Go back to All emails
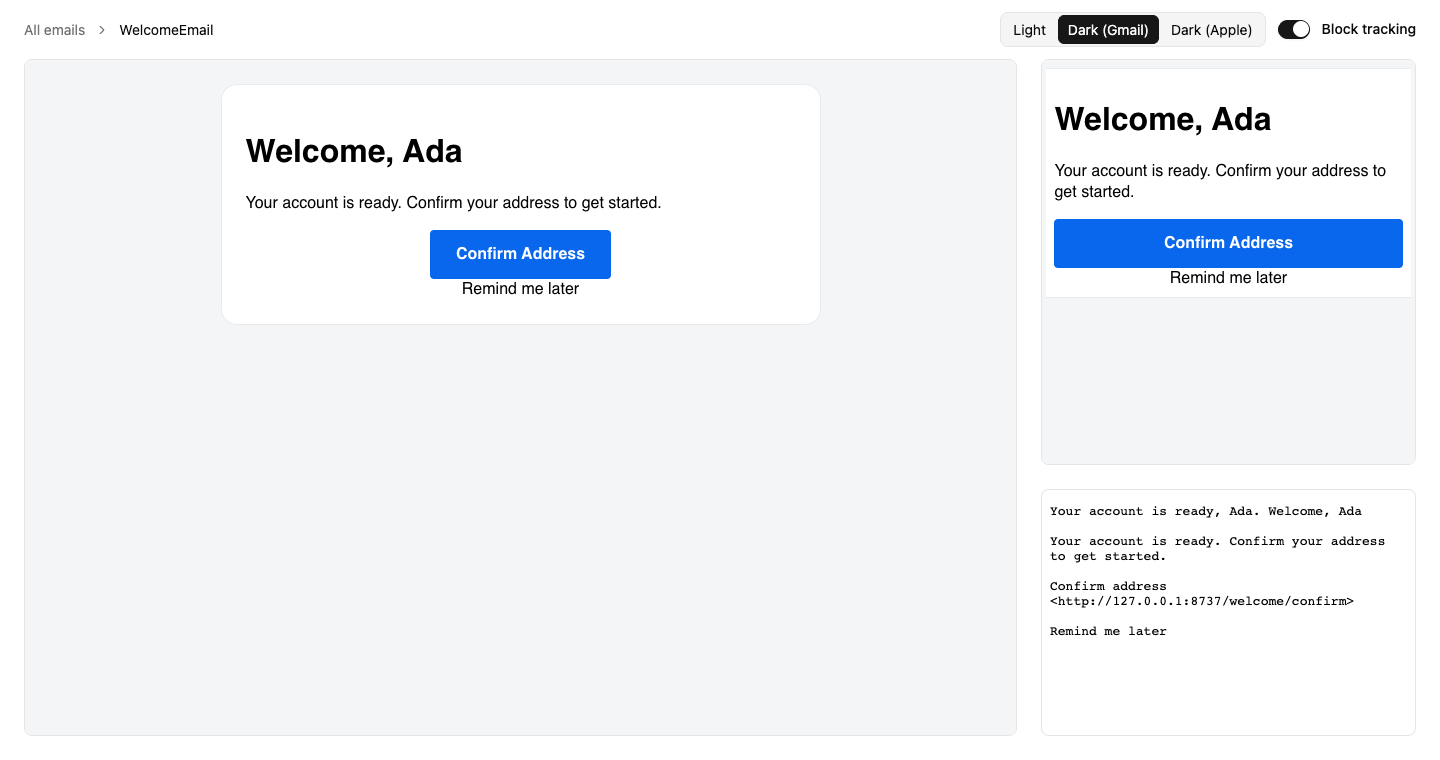This screenshot has height=760, width=1440. point(55,30)
